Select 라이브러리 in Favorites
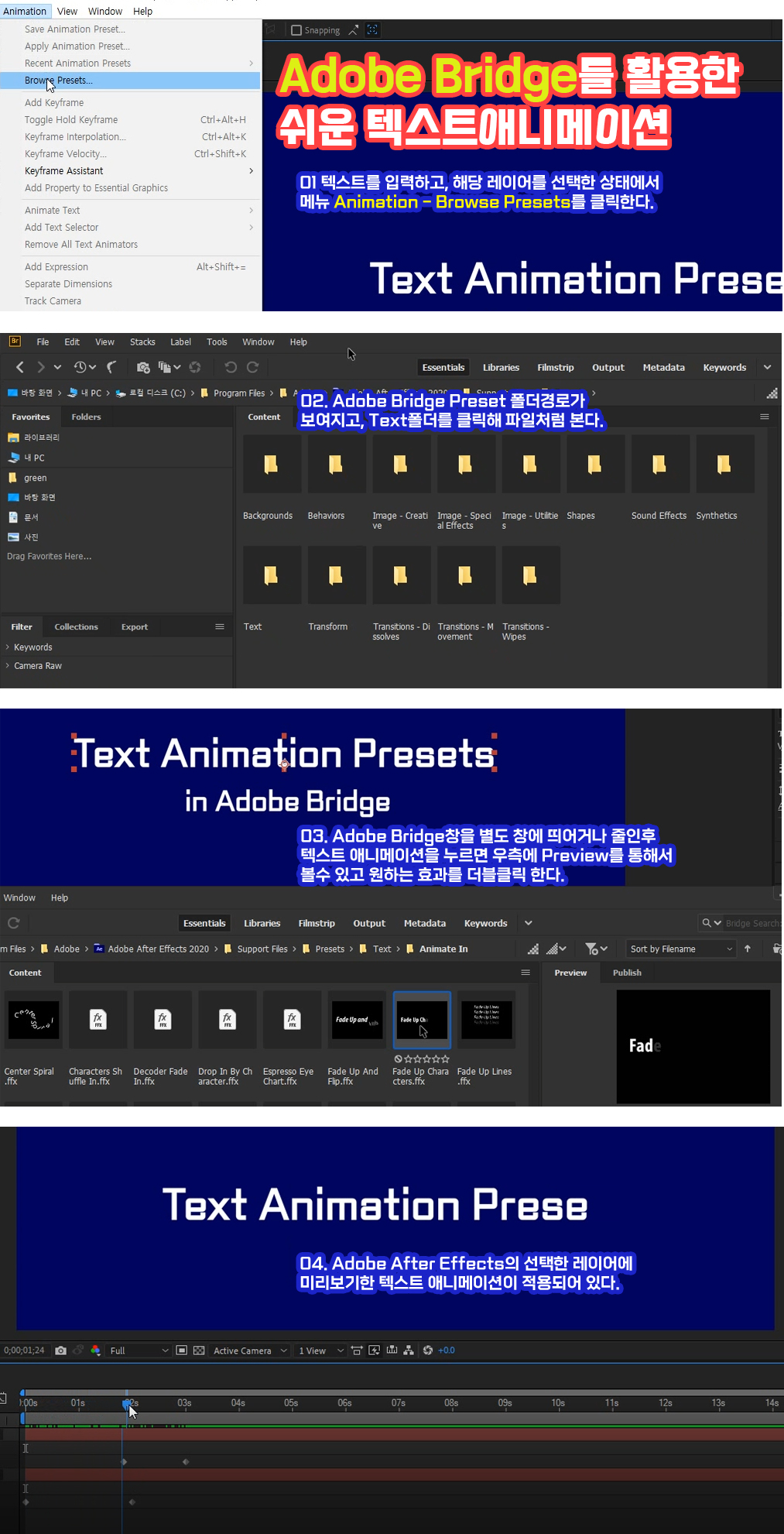 point(42,438)
